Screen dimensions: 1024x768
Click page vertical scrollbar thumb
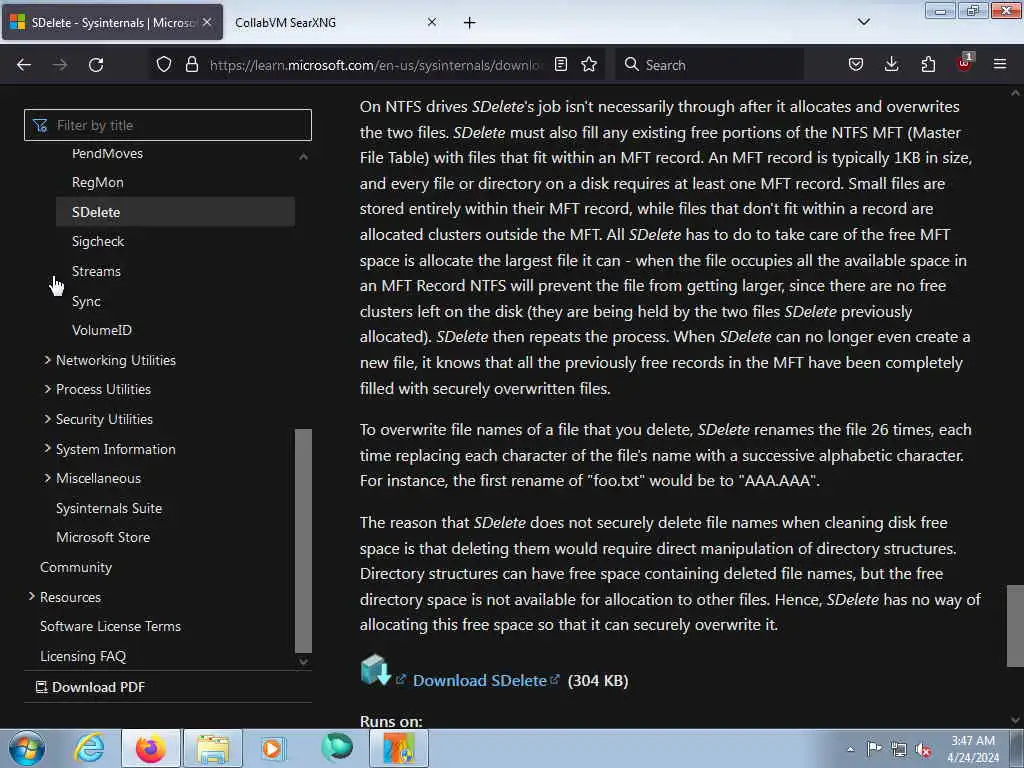pos(1015,626)
